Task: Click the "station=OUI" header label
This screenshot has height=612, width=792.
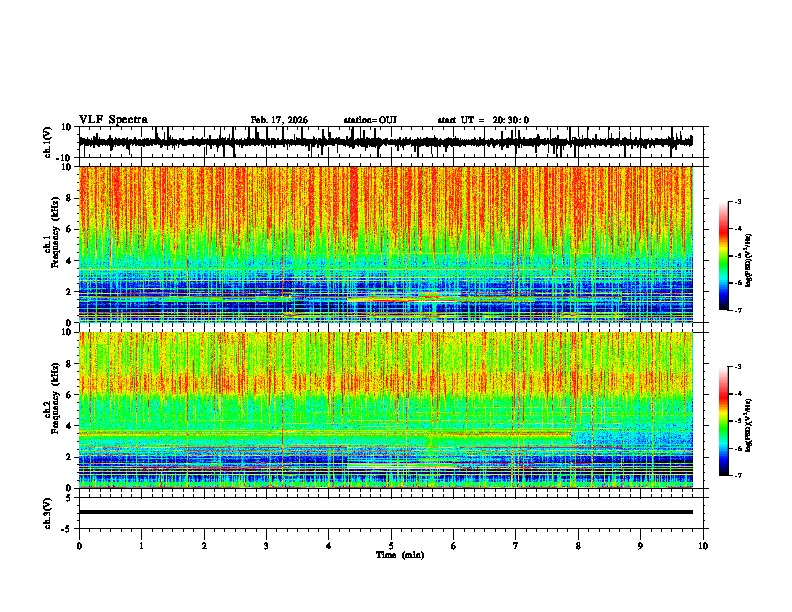Action: point(370,120)
